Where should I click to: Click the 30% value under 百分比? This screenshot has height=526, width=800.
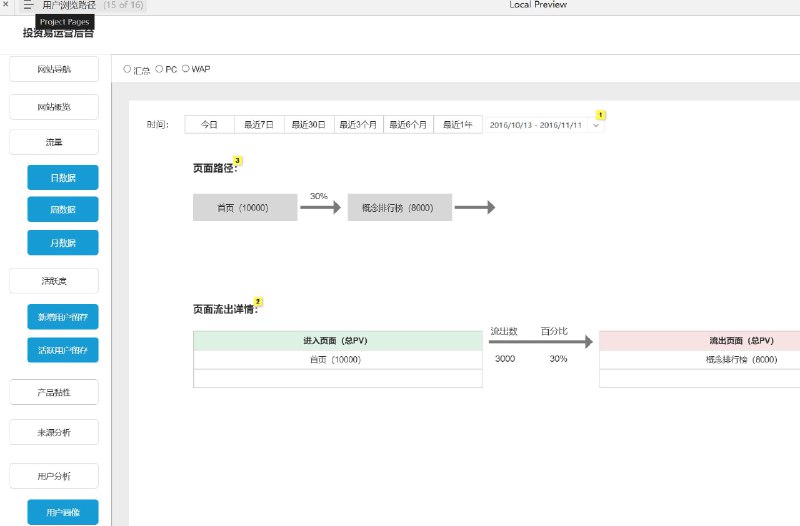click(x=558, y=359)
